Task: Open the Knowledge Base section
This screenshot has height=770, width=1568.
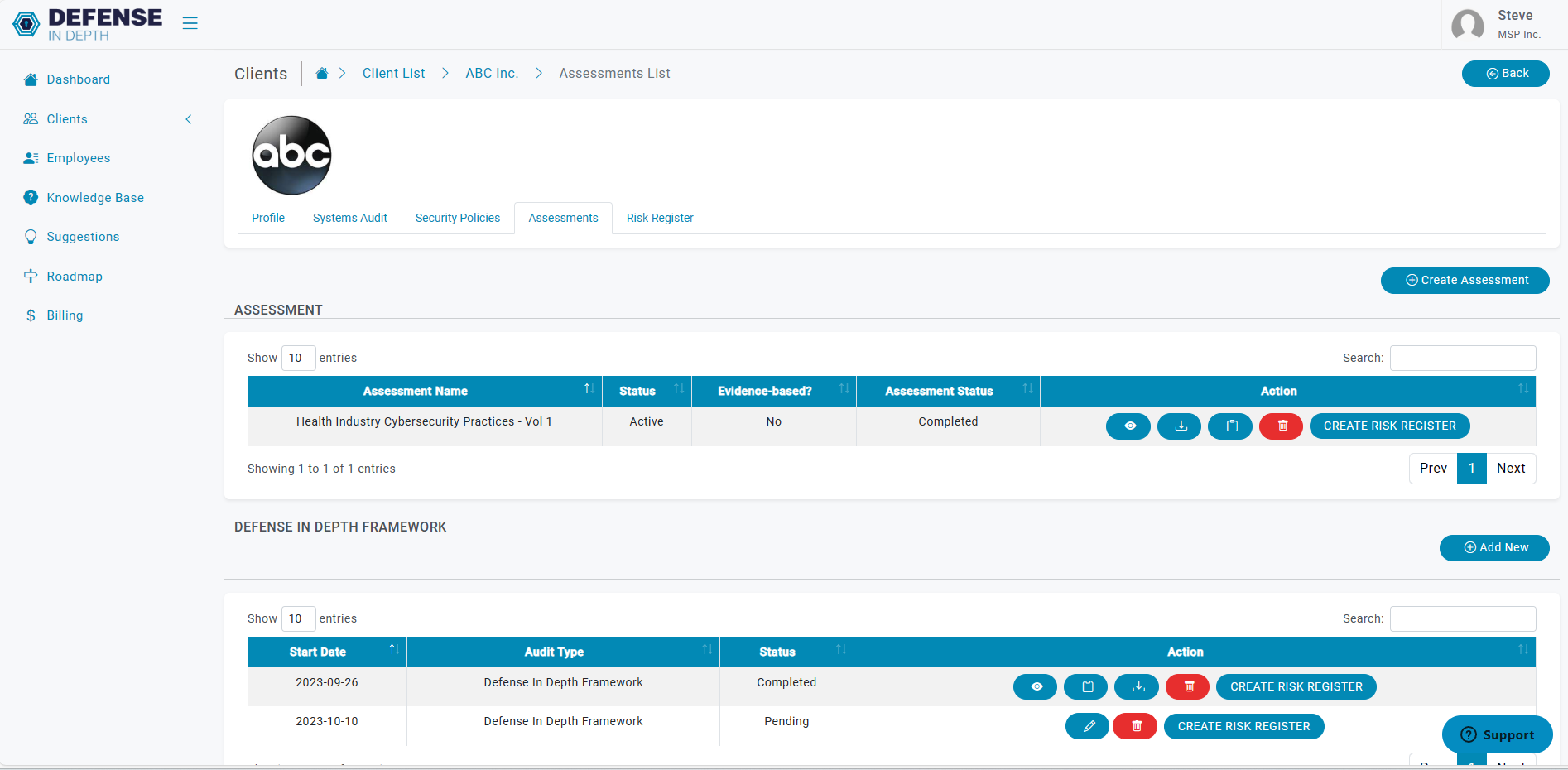Action: (94, 197)
